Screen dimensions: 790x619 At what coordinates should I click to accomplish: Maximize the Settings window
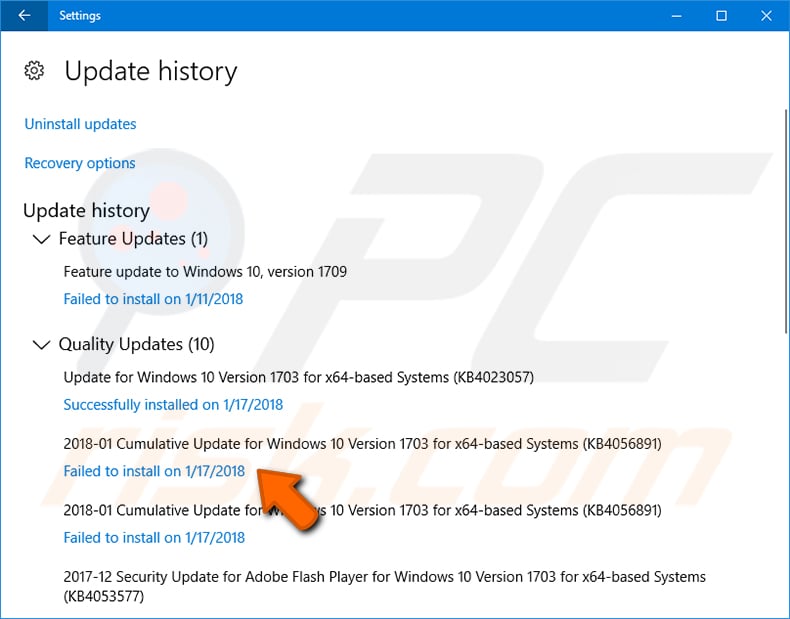coord(721,16)
